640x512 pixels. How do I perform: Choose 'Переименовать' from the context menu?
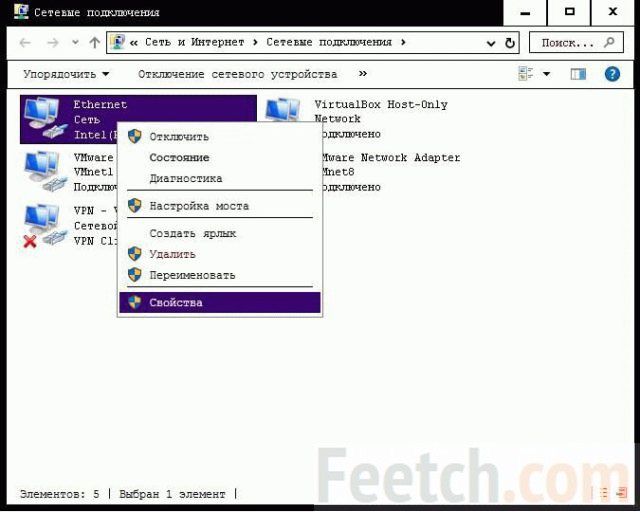tap(220, 275)
